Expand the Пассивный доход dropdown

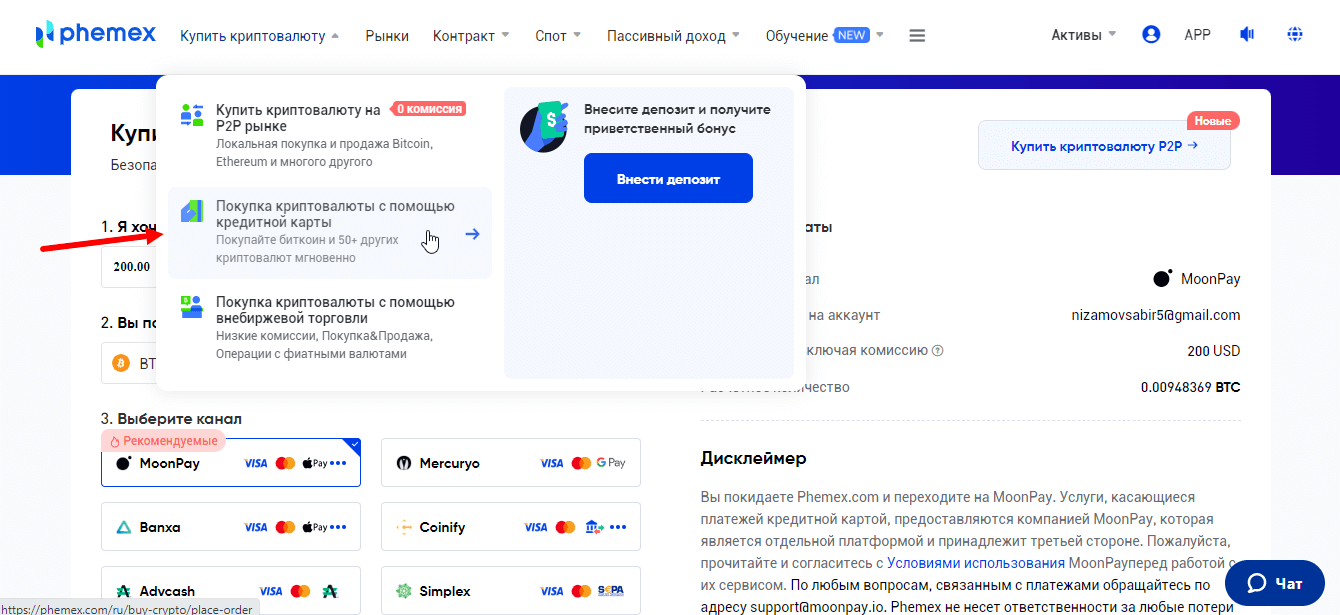673,36
